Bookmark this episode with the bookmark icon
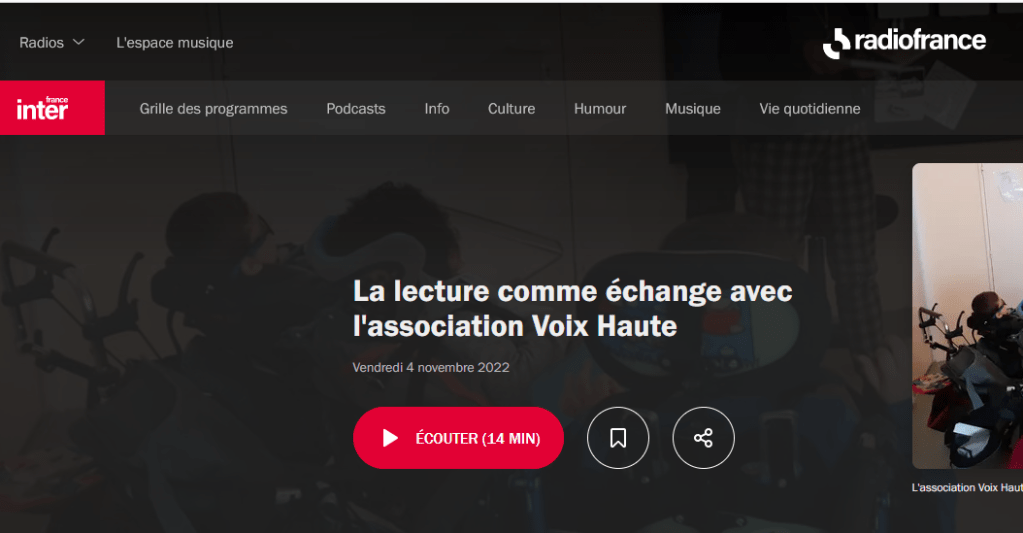Screen dimensions: 1023x533 (618, 438)
